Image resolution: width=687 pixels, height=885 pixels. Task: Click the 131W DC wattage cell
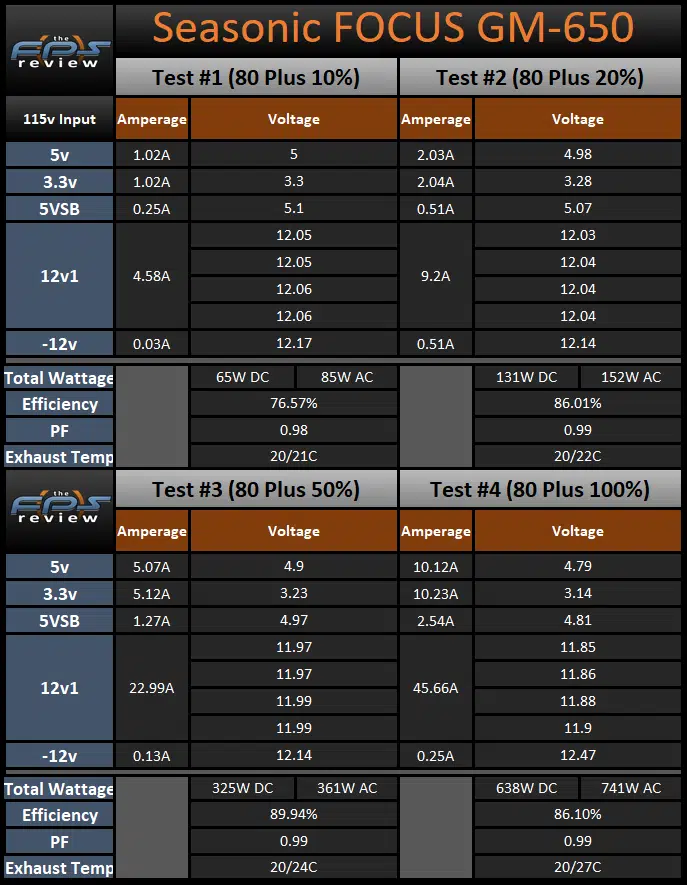(526, 377)
